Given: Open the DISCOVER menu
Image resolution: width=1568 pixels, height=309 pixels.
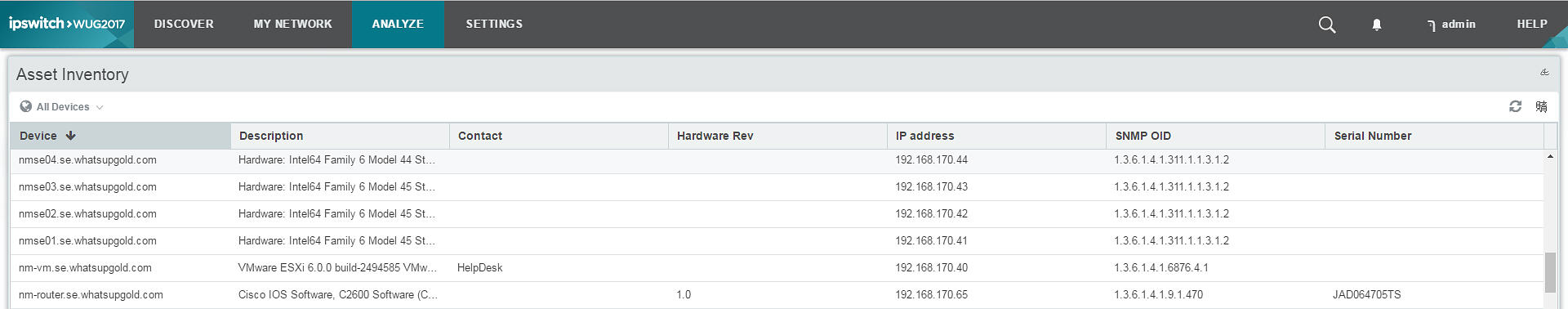Looking at the screenshot, I should coord(184,24).
